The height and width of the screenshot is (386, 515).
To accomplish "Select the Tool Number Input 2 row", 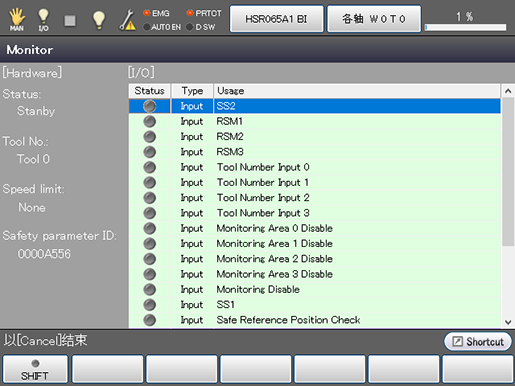I will tap(315, 198).
